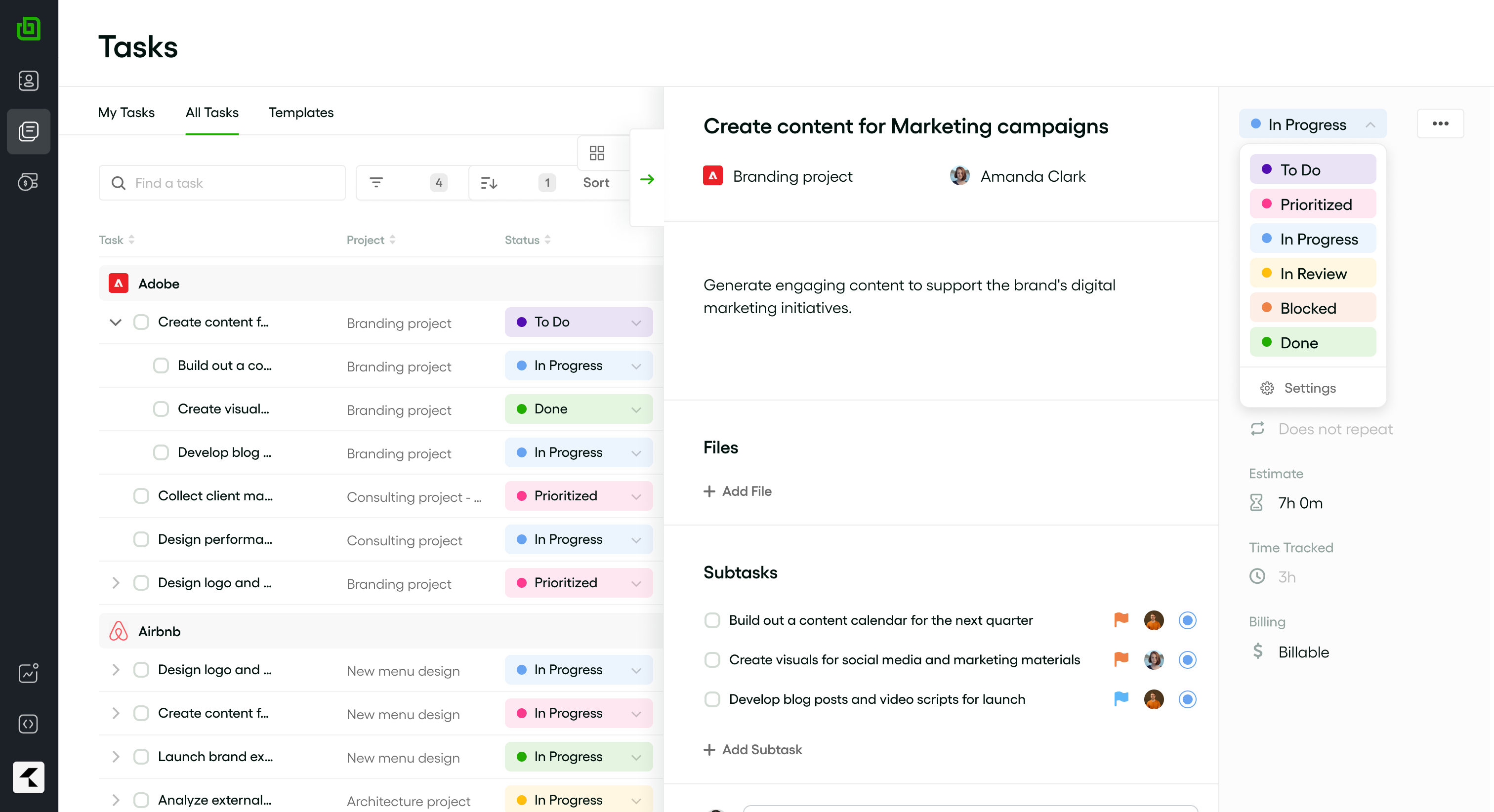The image size is (1494, 812).
Task: Check the Collect client materials task checkbox
Action: [x=141, y=496]
